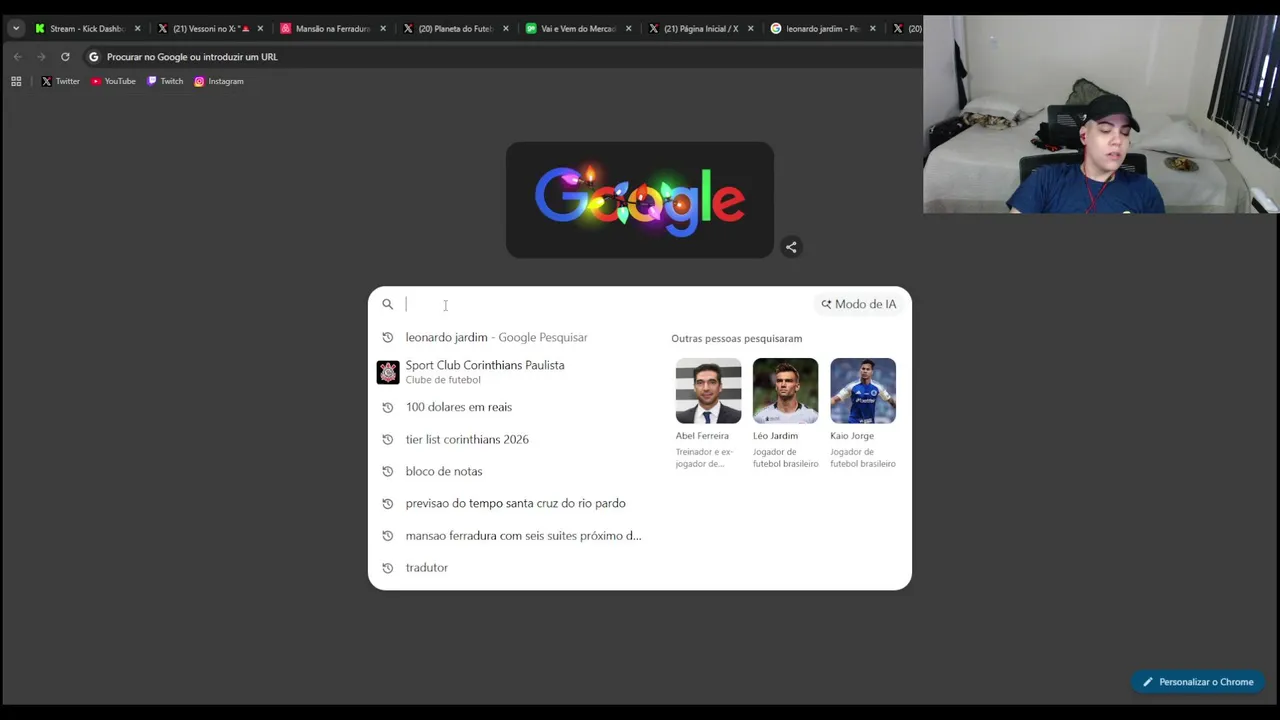
Task: Focus the address bar URL field
Action: coord(500,57)
